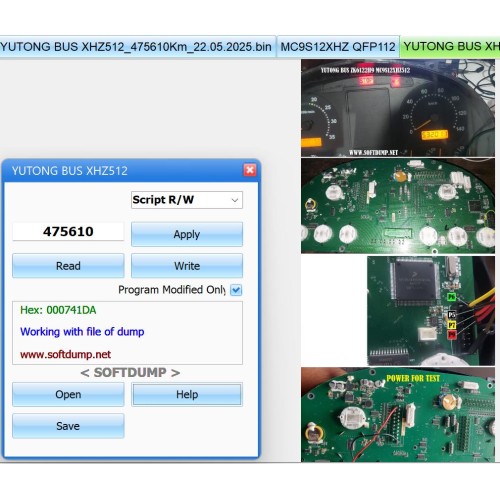The width and height of the screenshot is (500, 500).
Task: View the chip pinout wiring photo
Action: pos(431,311)
